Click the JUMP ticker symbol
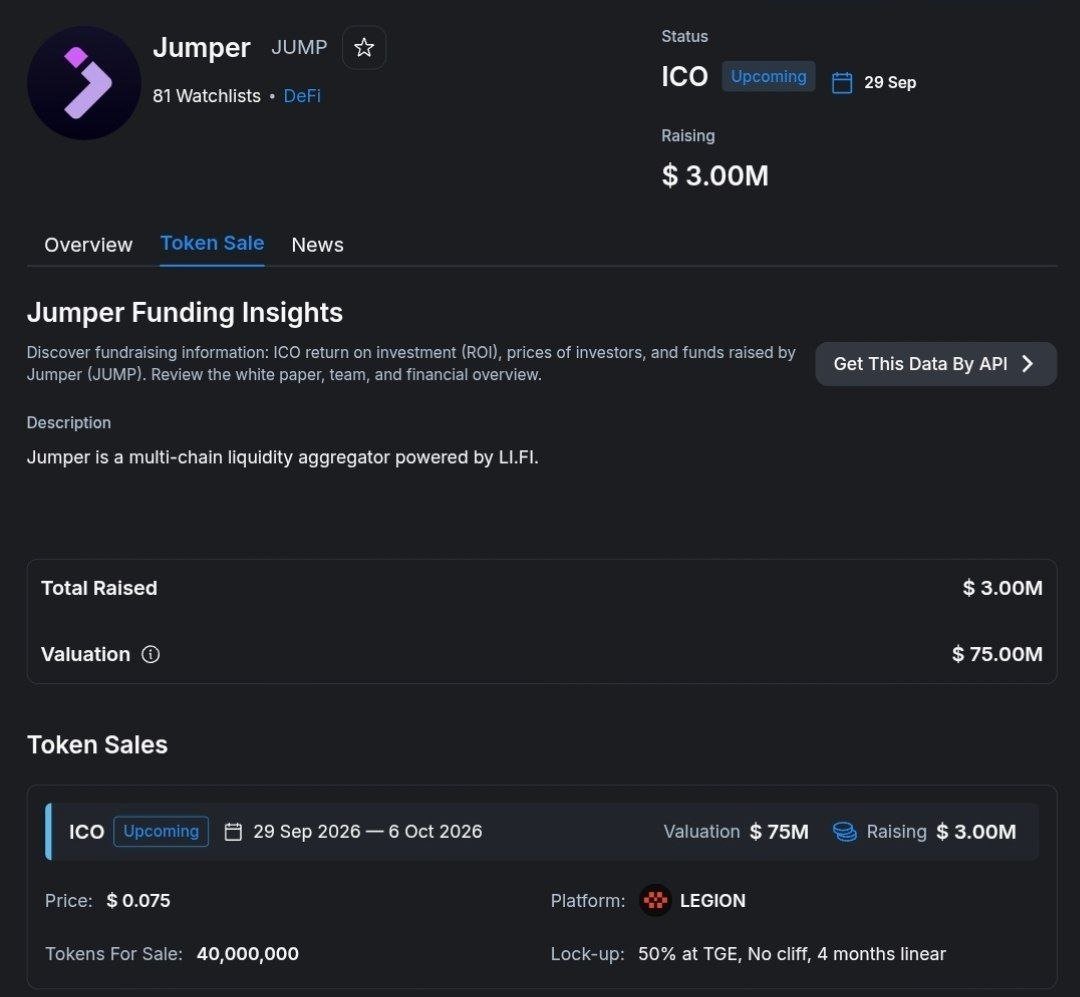 [x=299, y=48]
